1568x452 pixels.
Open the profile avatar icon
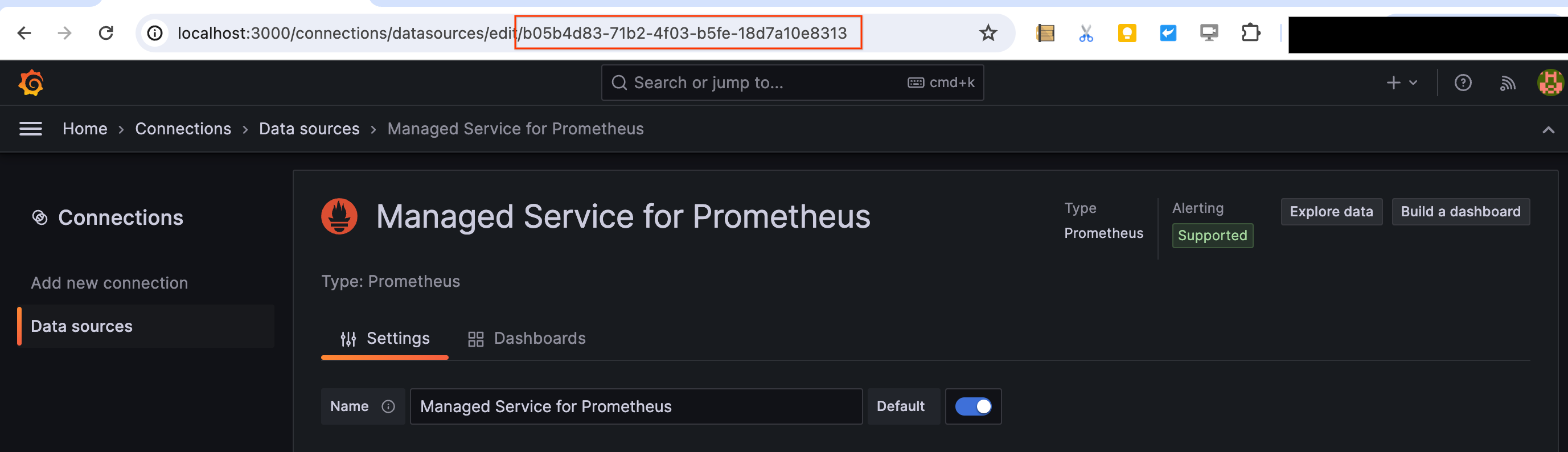coord(1551,82)
